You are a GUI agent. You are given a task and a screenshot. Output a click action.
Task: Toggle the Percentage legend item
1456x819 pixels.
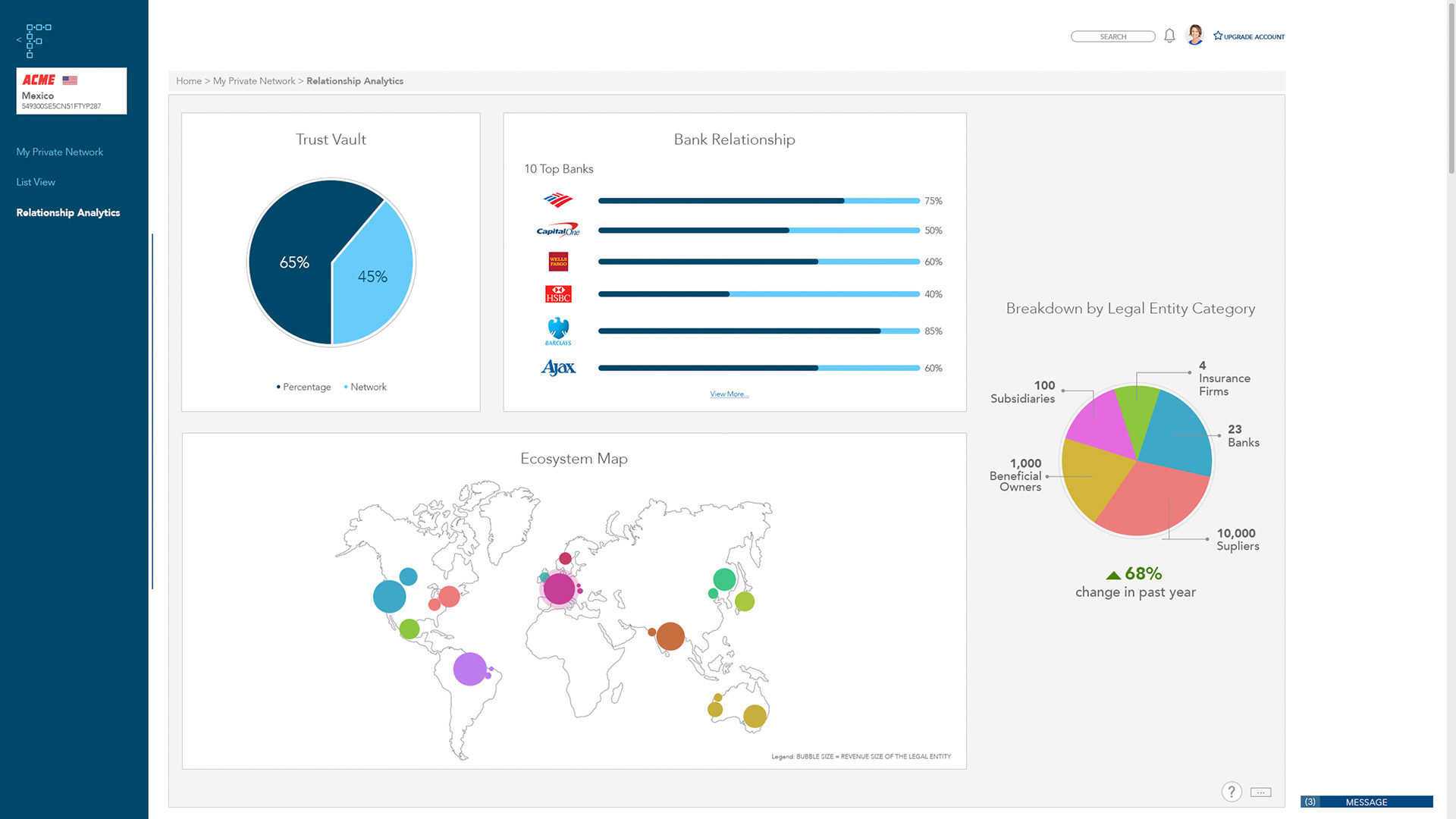[x=303, y=387]
